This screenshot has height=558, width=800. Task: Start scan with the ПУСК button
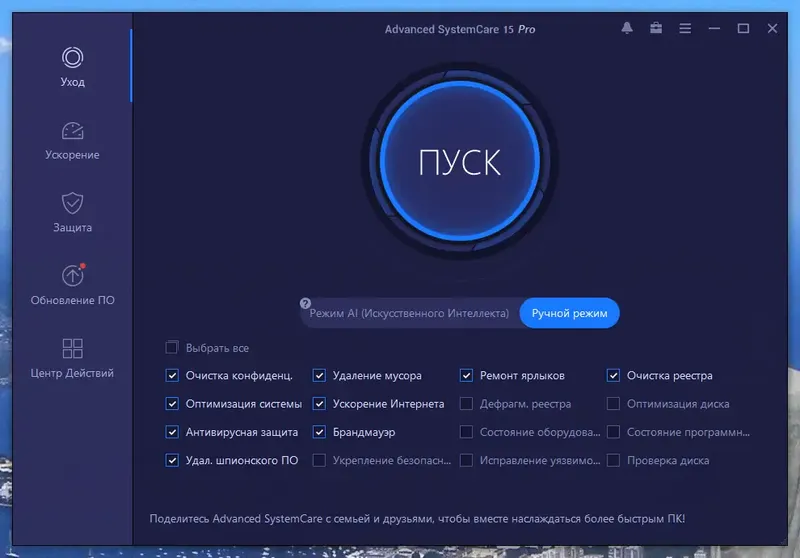point(460,161)
